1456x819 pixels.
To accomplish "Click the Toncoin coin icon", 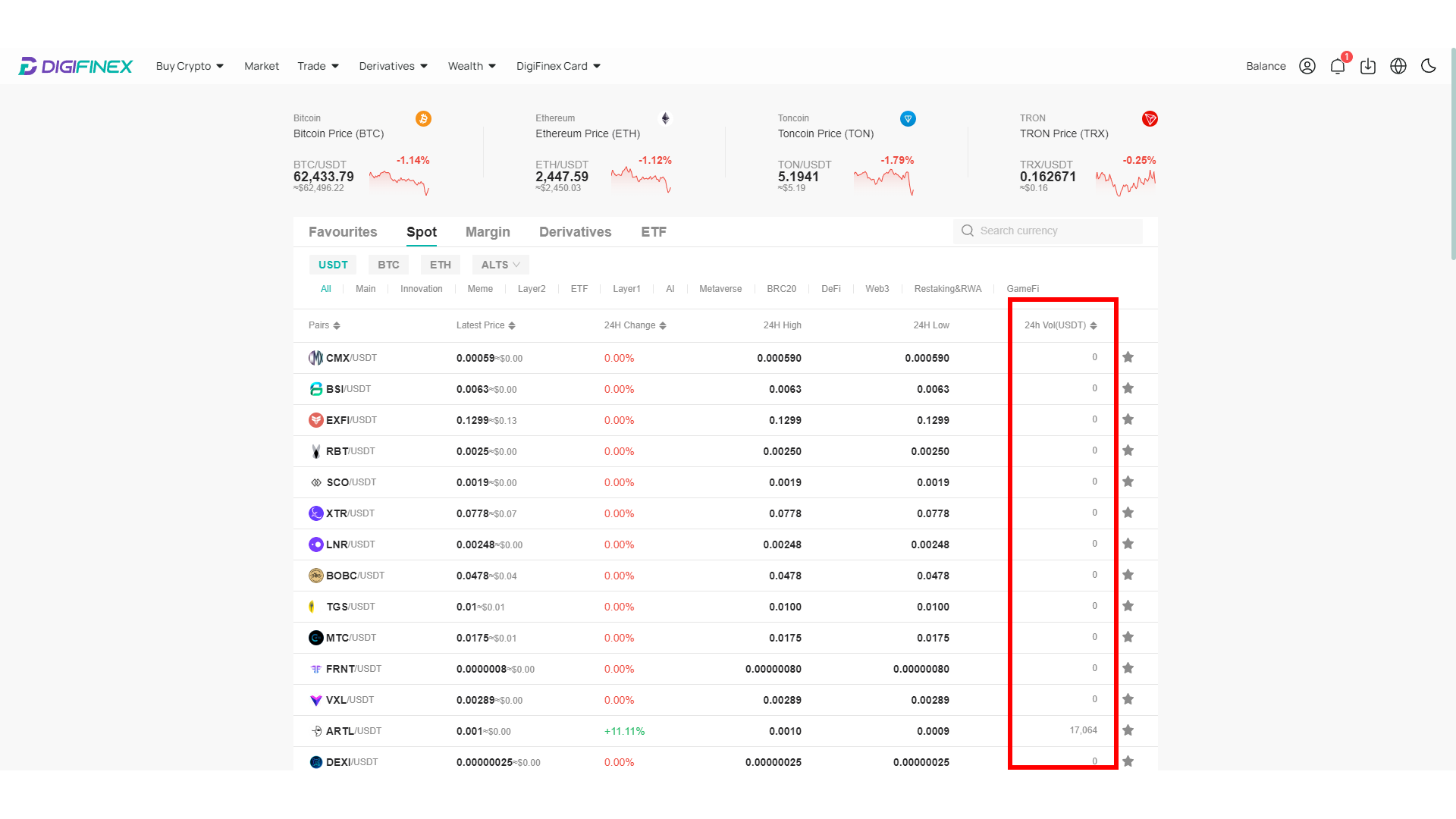I will coord(908,119).
